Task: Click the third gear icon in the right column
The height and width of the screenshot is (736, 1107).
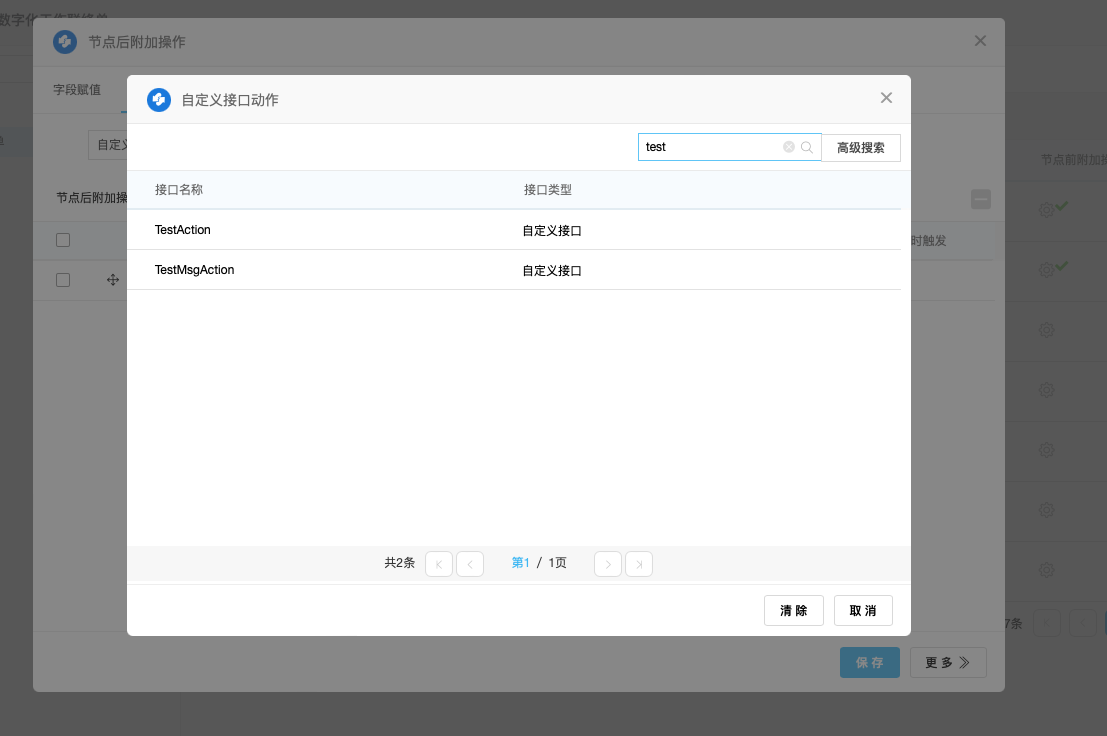Action: (x=1046, y=330)
